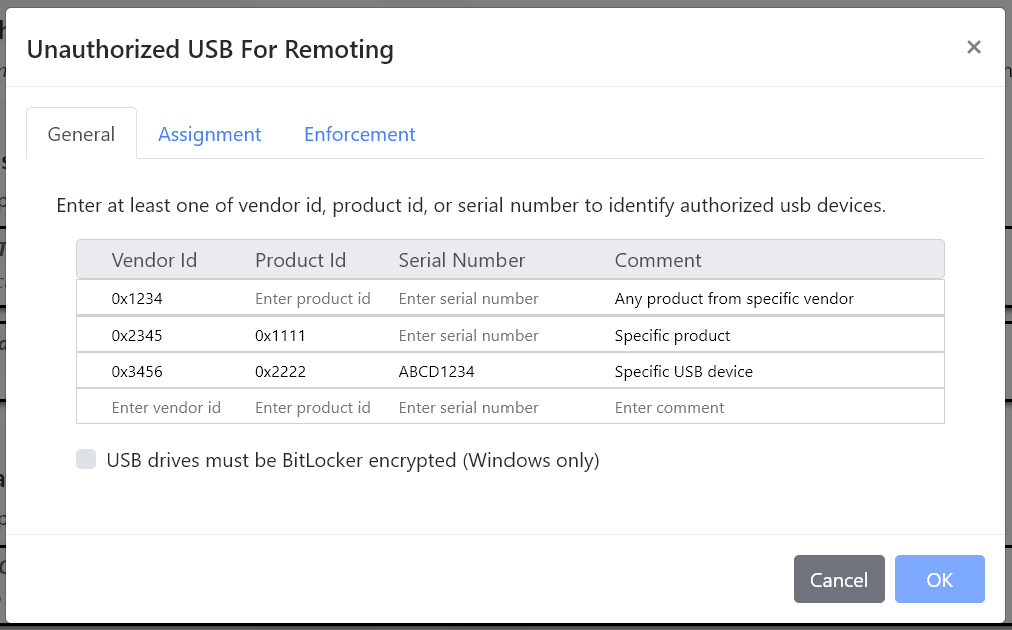The image size is (1012, 630).
Task: Enable BitLocker encryption requirement for USB drives
Action: pos(84,459)
